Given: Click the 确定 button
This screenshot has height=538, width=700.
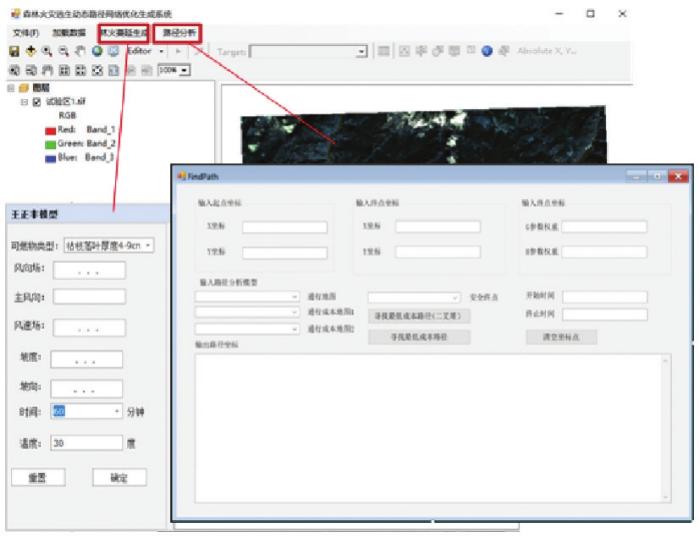Looking at the screenshot, I should pos(119,478).
